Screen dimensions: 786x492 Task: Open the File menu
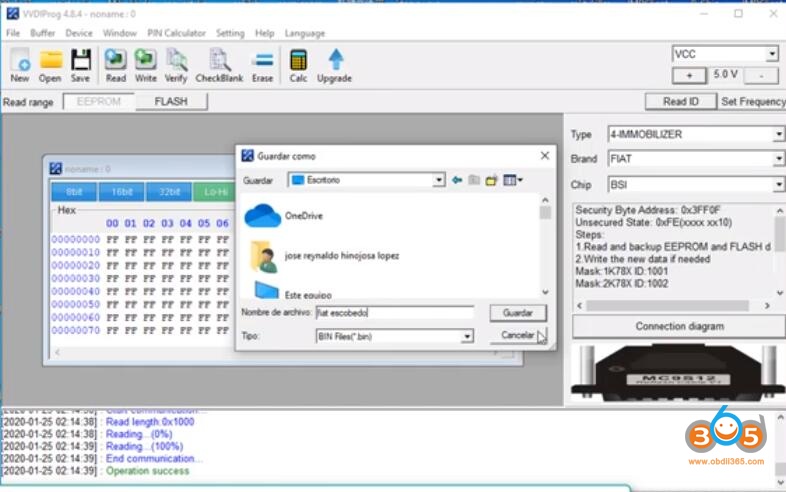pos(13,33)
